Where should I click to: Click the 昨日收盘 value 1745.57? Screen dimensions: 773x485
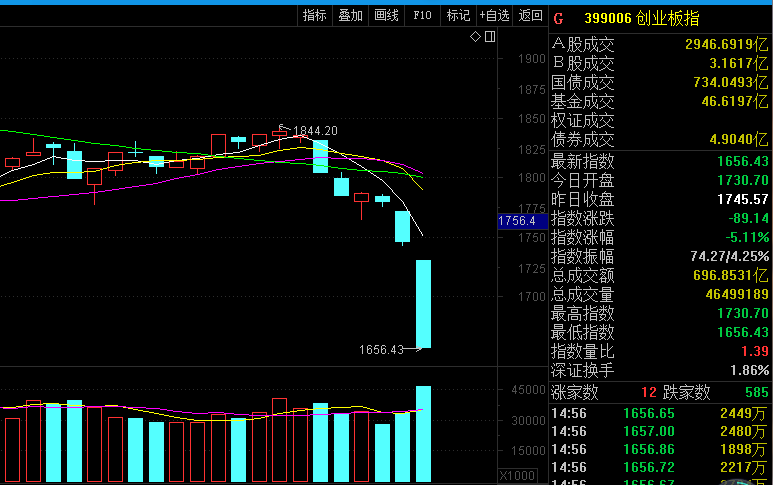click(742, 199)
